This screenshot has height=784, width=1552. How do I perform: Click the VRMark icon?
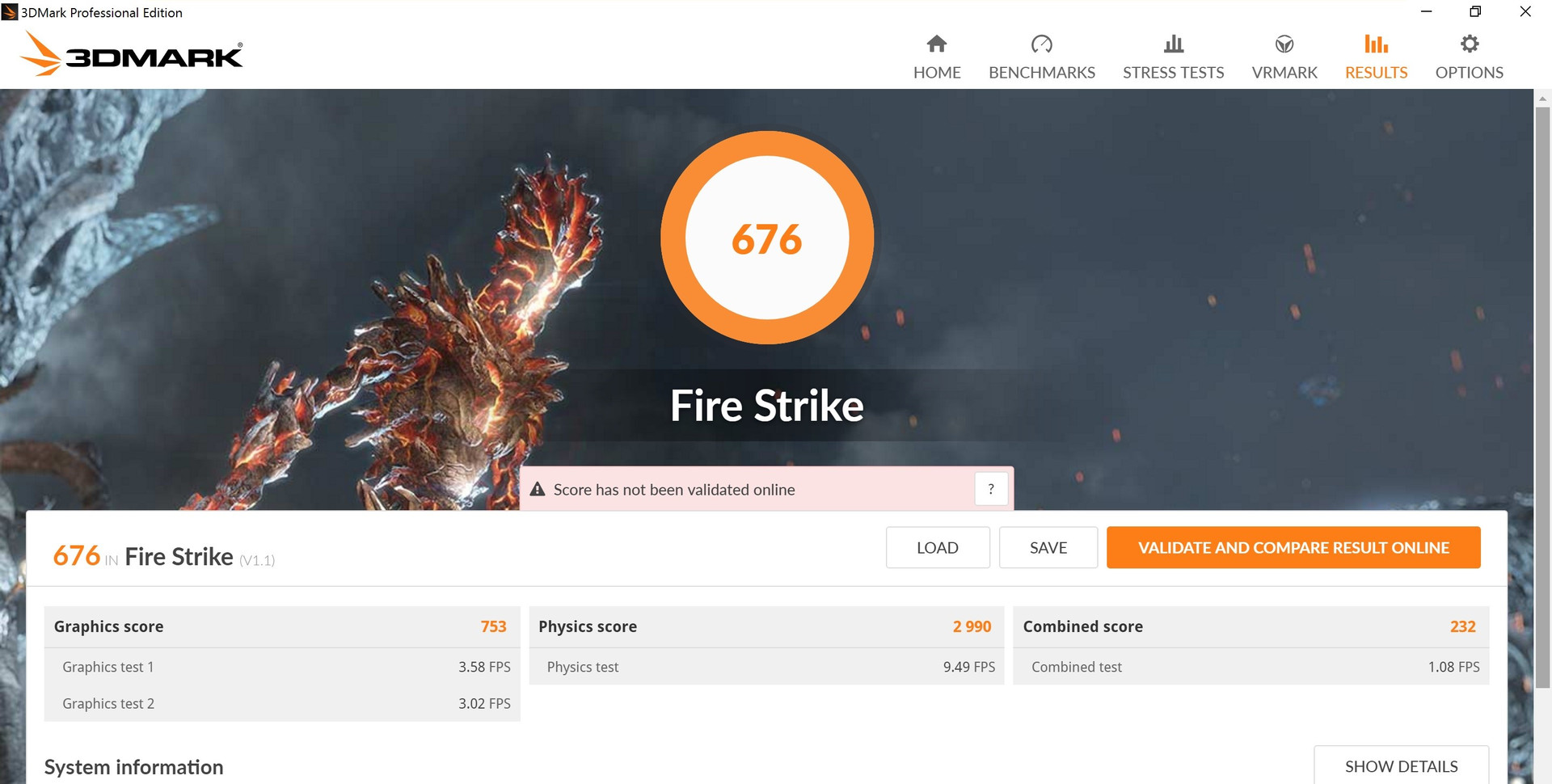1284,44
